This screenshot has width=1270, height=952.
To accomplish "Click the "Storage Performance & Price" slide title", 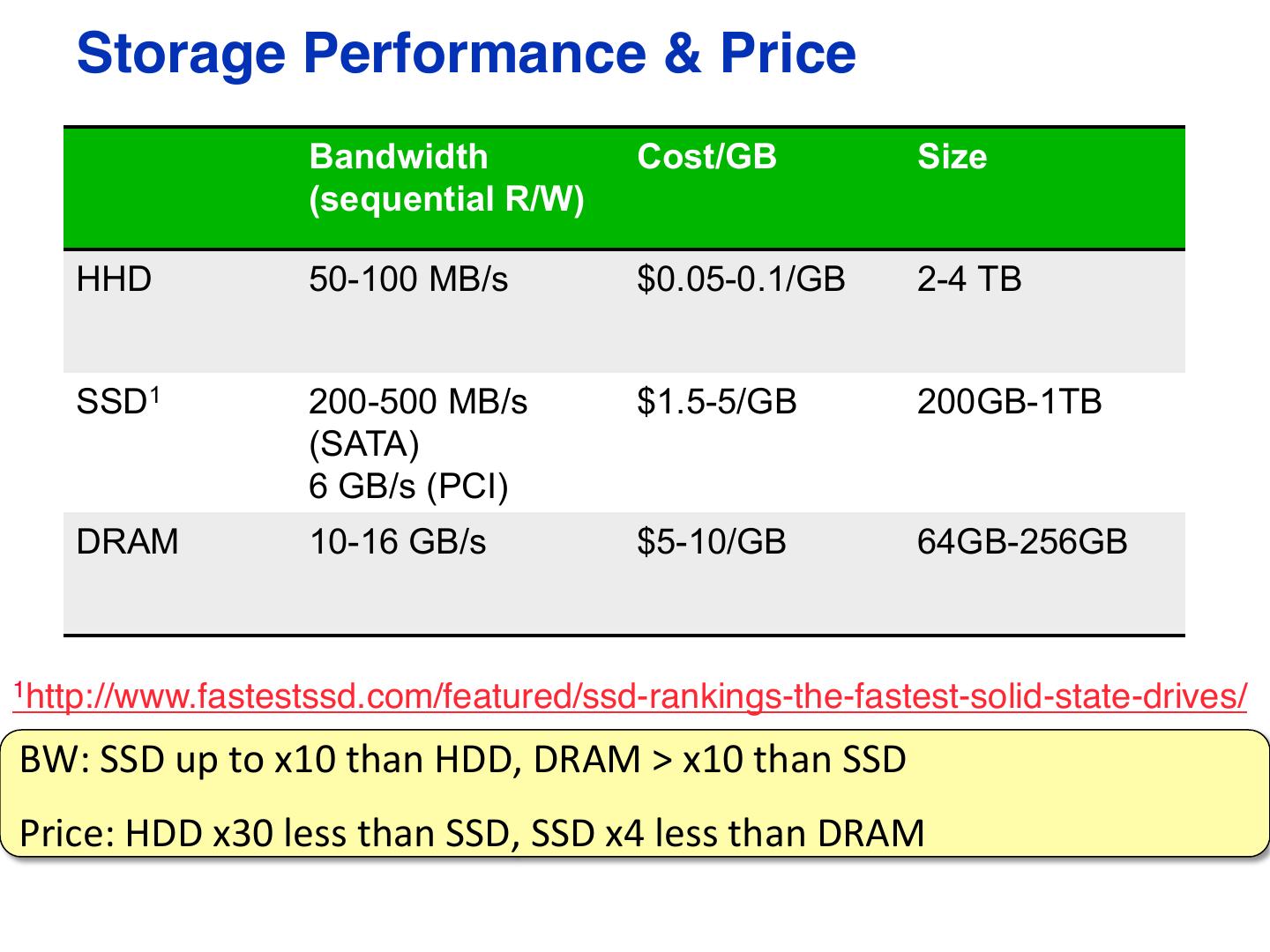I will 467,53.
